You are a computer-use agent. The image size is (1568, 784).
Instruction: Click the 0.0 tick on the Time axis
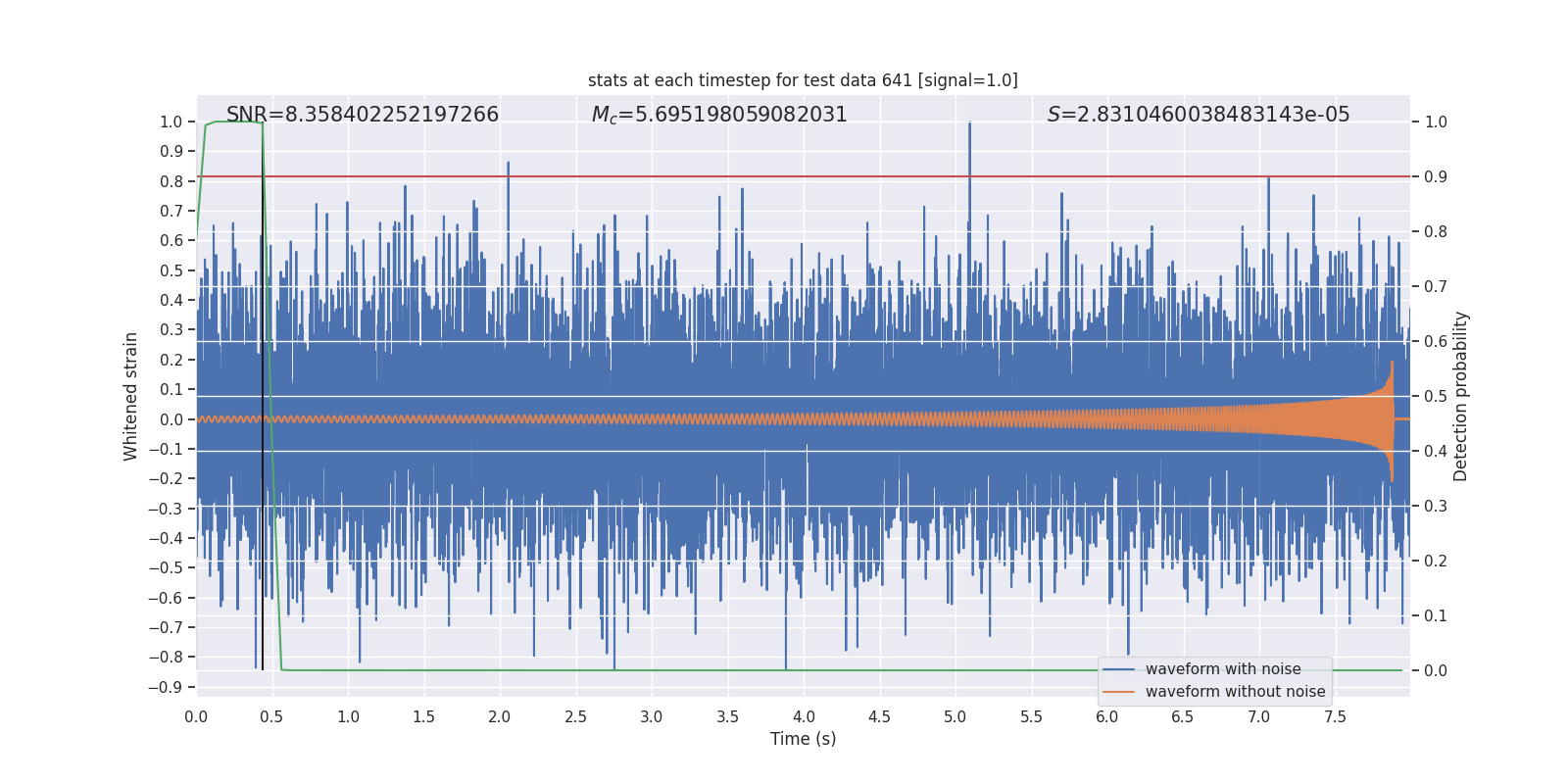[196, 716]
